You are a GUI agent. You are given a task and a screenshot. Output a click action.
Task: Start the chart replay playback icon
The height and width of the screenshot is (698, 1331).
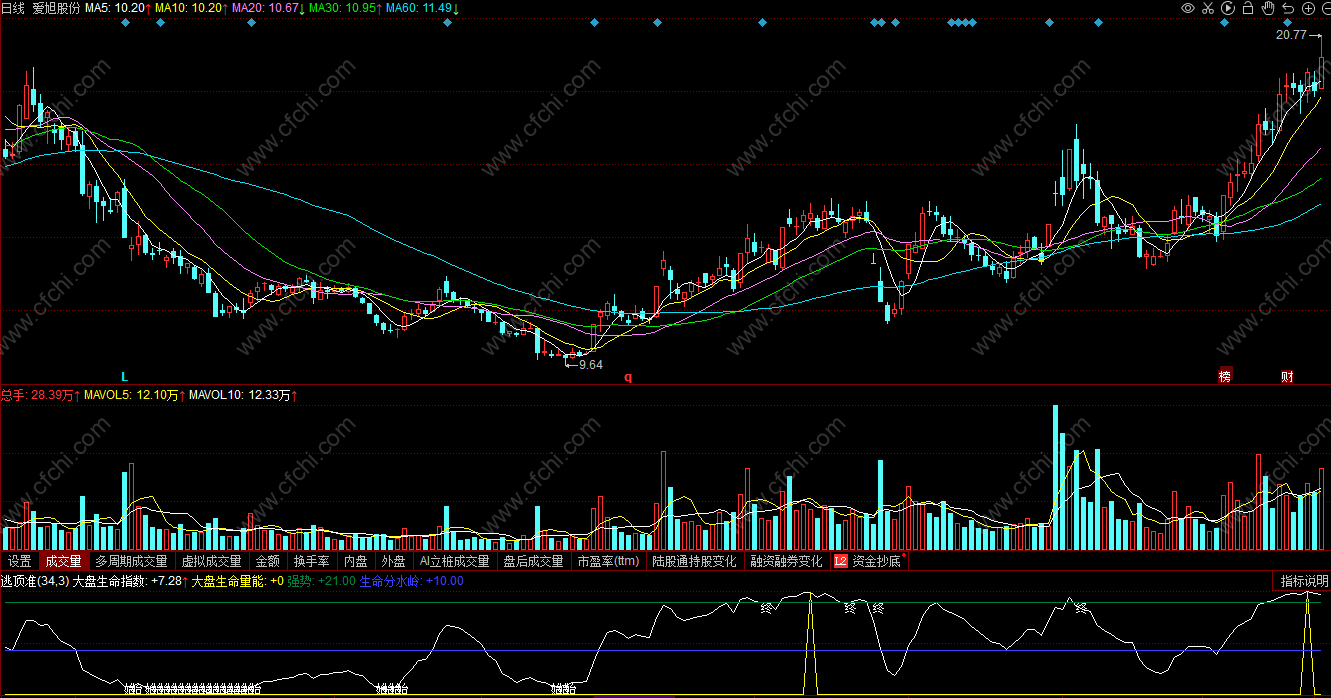pyautogui.click(x=1228, y=8)
